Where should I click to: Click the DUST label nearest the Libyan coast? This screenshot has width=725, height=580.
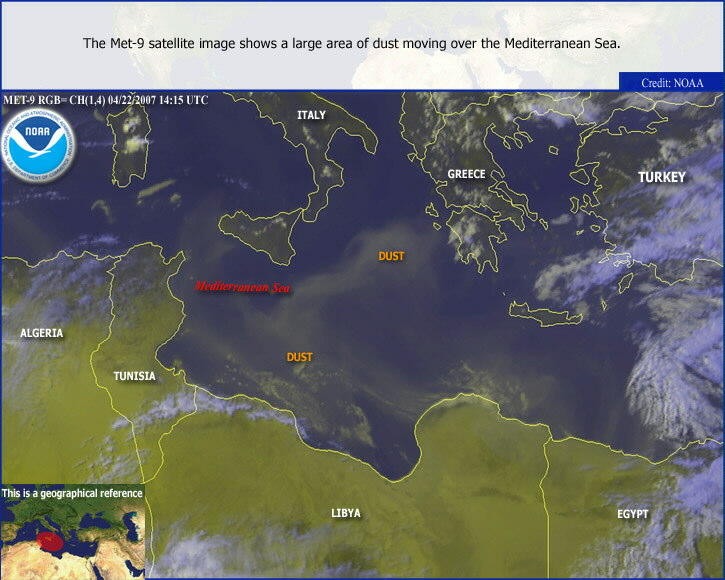coord(299,357)
